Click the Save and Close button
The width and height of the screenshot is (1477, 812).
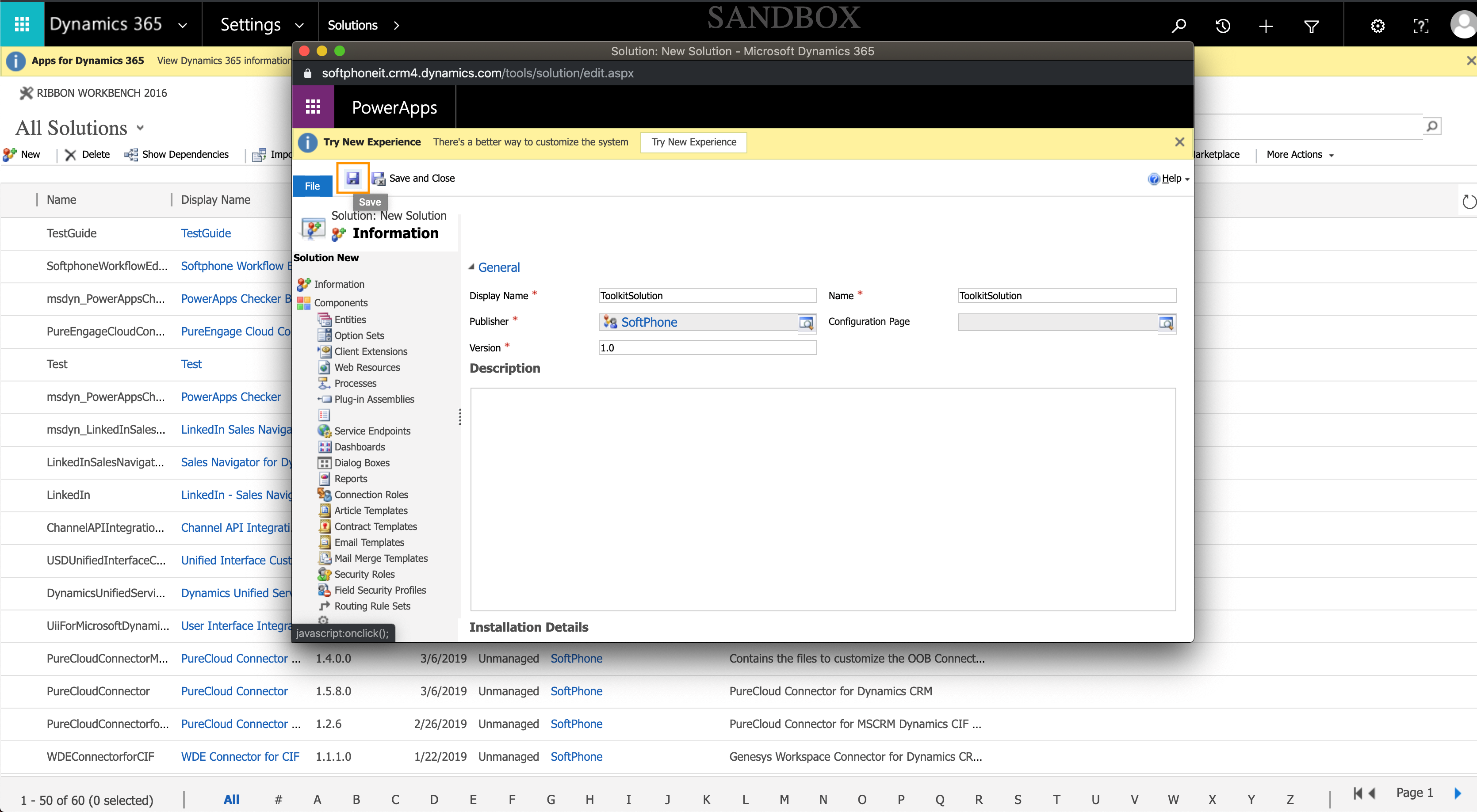click(x=413, y=178)
